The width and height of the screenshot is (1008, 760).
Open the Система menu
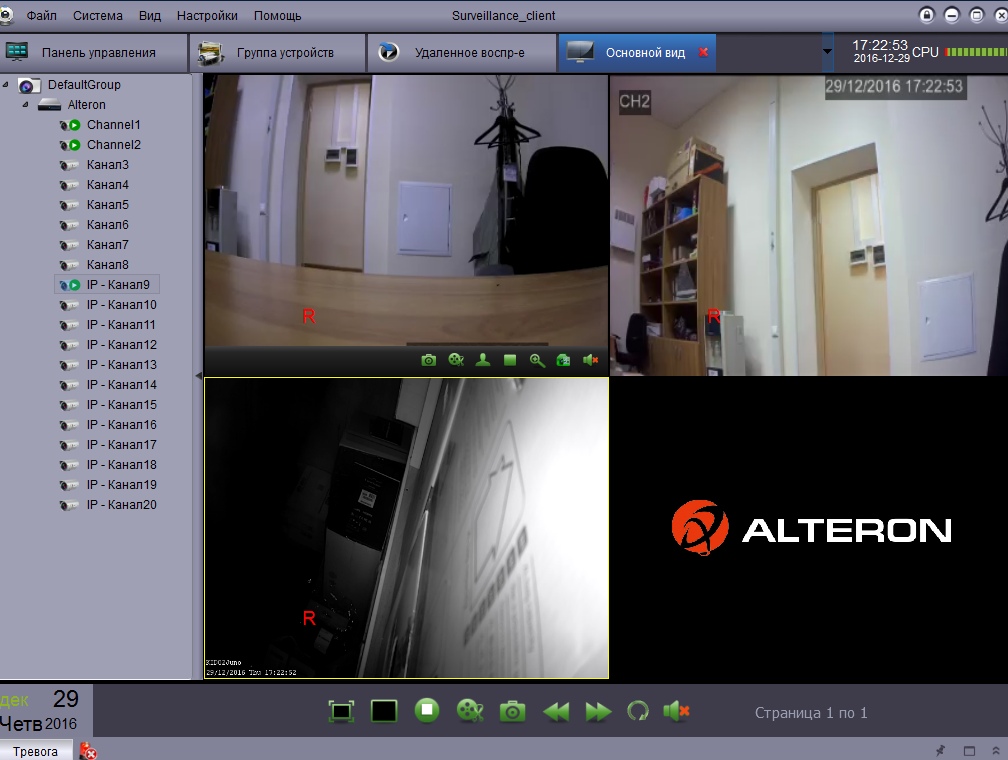[98, 15]
